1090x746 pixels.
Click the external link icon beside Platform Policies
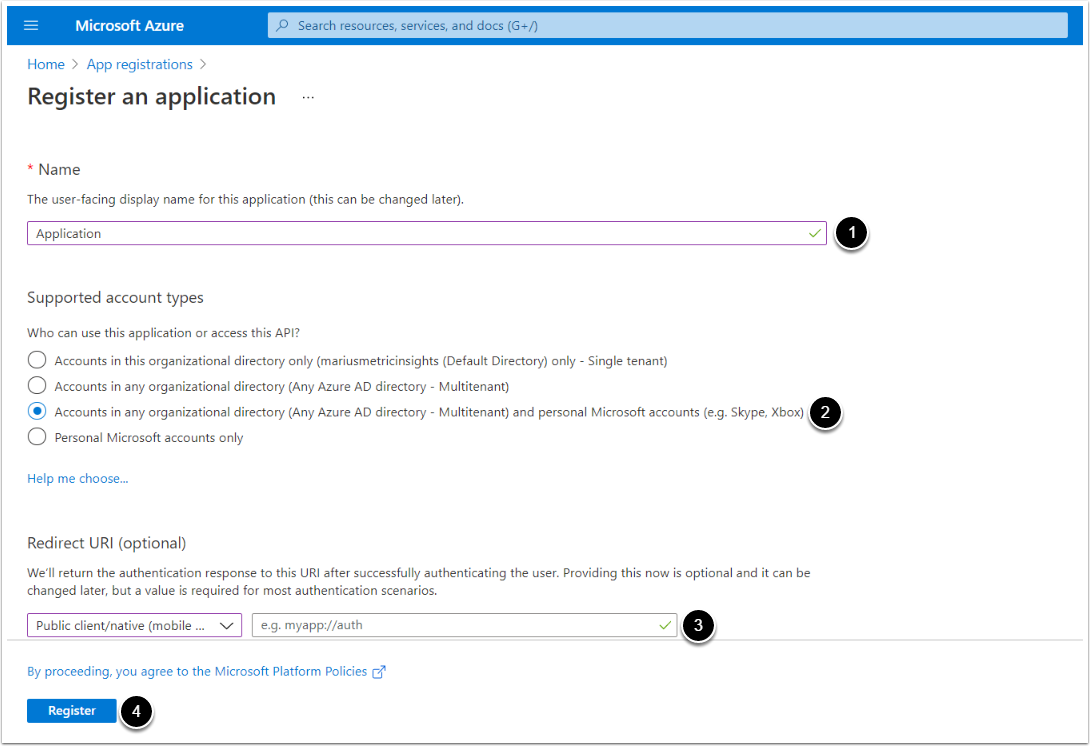(x=379, y=672)
